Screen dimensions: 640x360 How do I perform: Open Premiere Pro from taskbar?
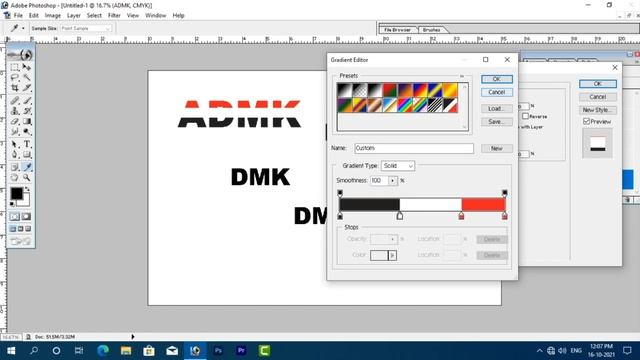click(x=241, y=351)
